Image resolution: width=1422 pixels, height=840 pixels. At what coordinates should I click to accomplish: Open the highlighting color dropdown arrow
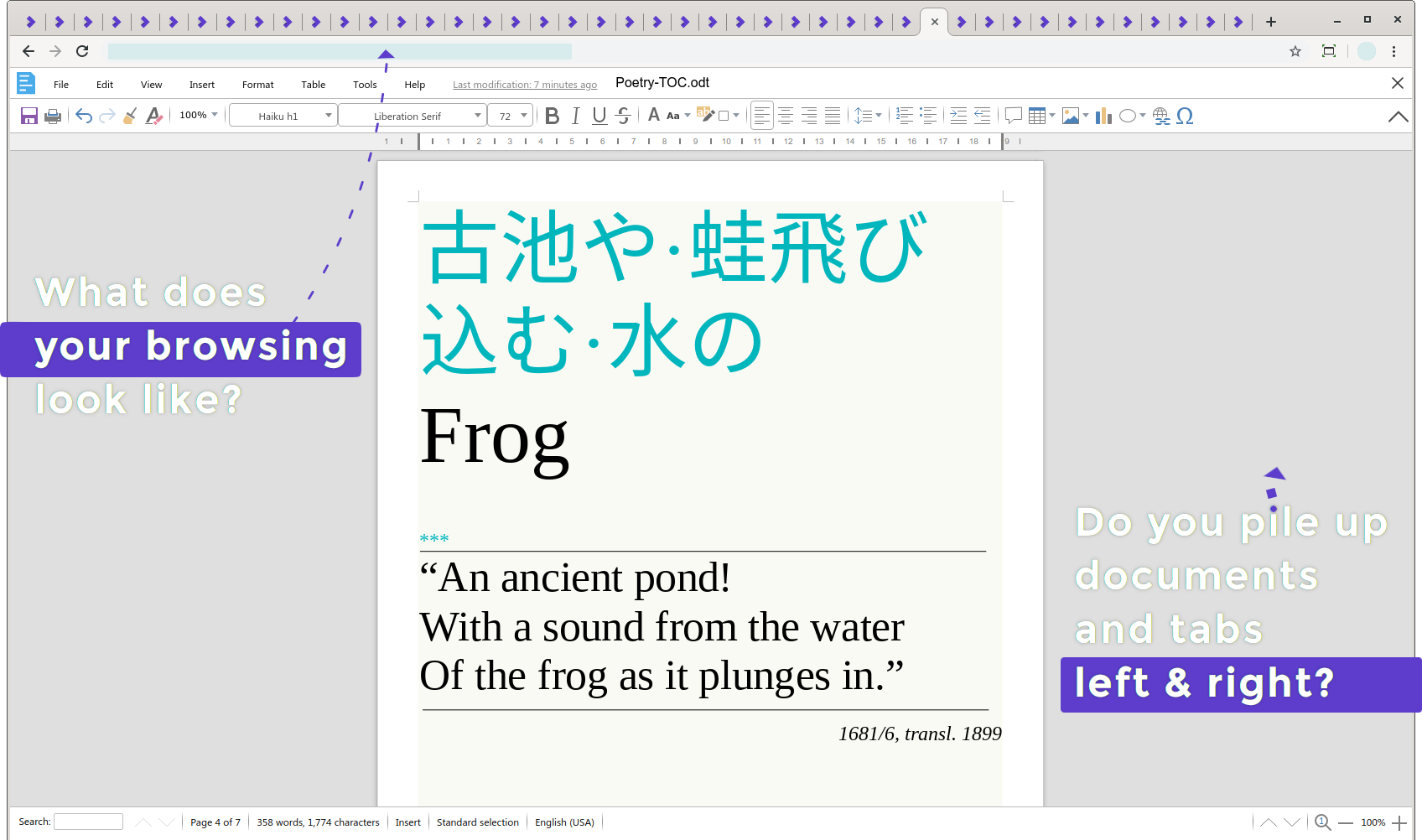coord(736,116)
